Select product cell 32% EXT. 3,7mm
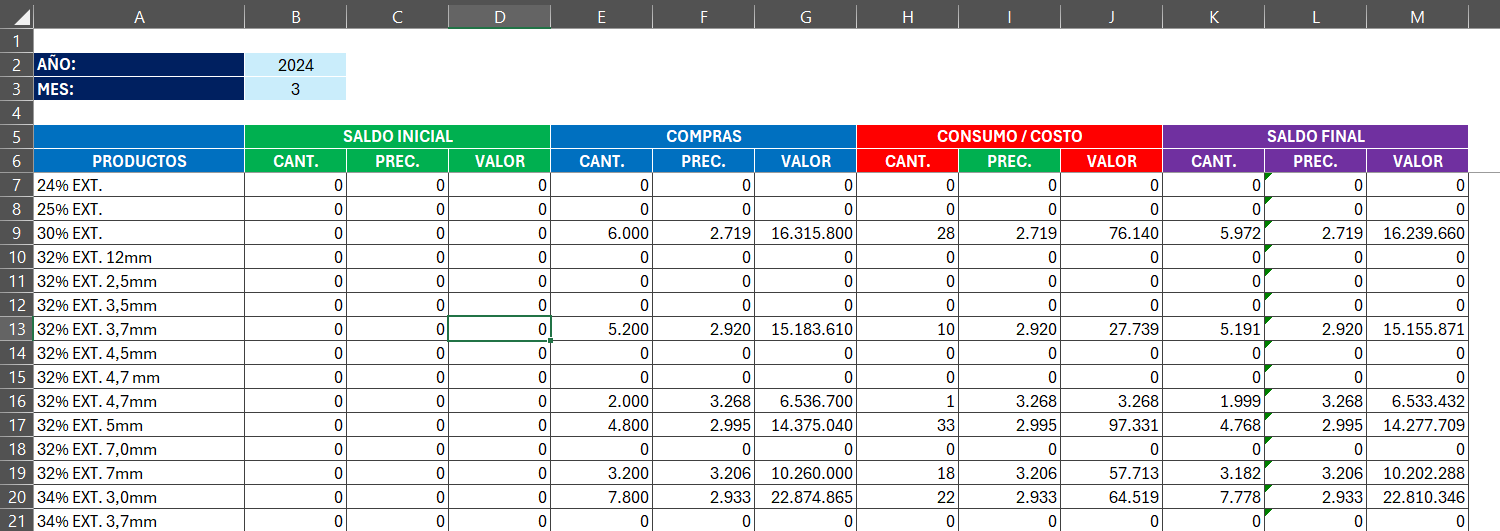Viewport: 1500px width, 531px height. pyautogui.click(x=139, y=329)
